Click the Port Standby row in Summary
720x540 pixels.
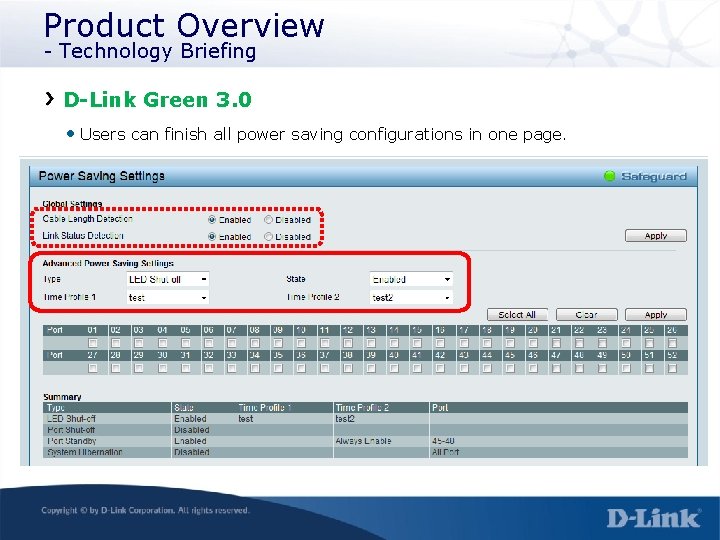pos(366,441)
